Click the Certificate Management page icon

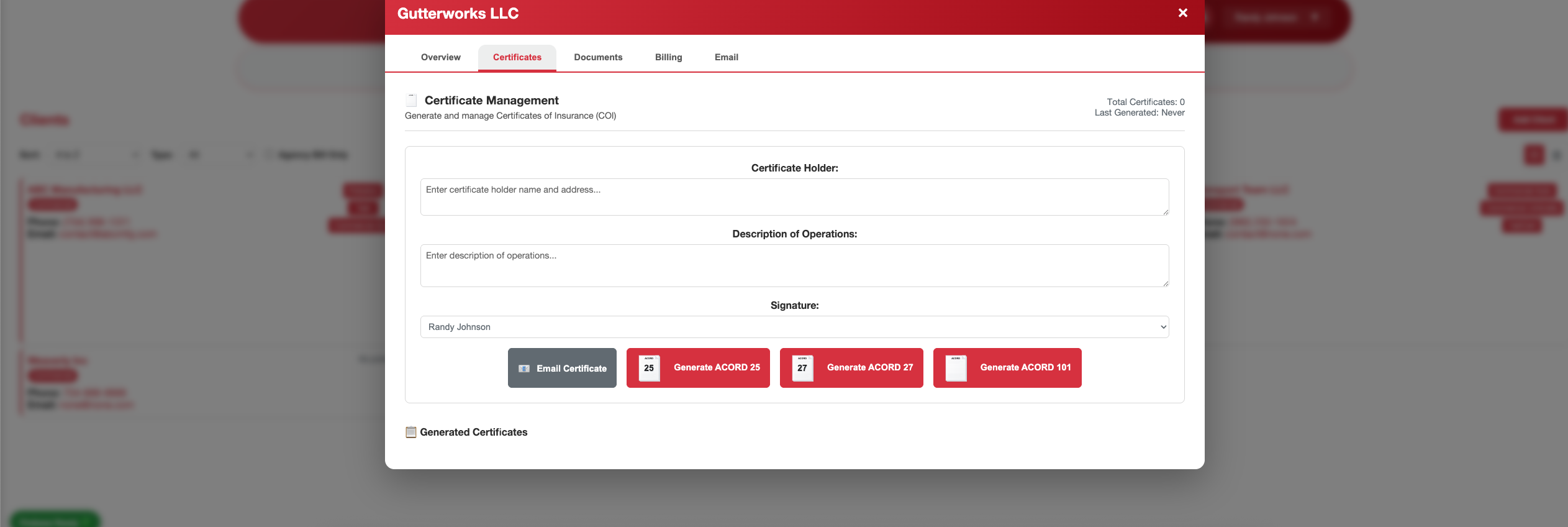tap(411, 100)
